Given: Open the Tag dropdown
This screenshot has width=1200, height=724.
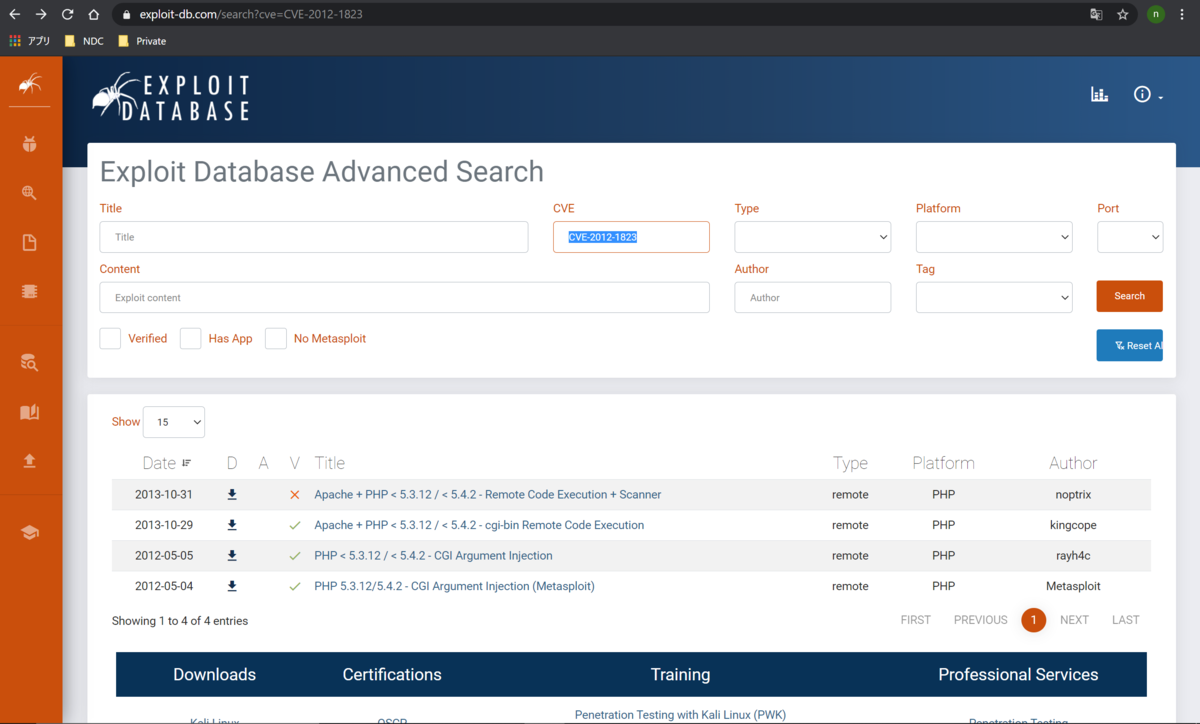Looking at the screenshot, I should [x=994, y=297].
